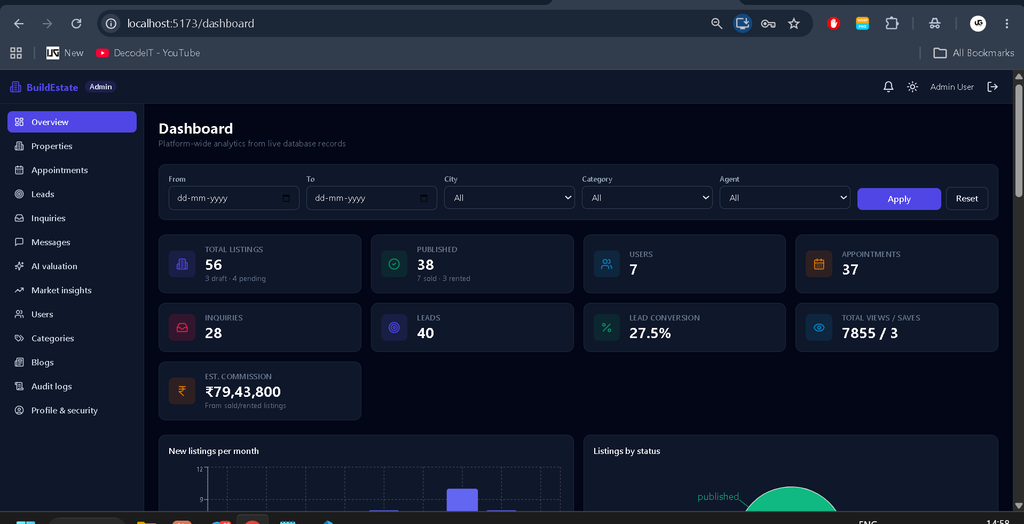
Task: Click the Inquiries card inbox icon
Action: pos(182,327)
